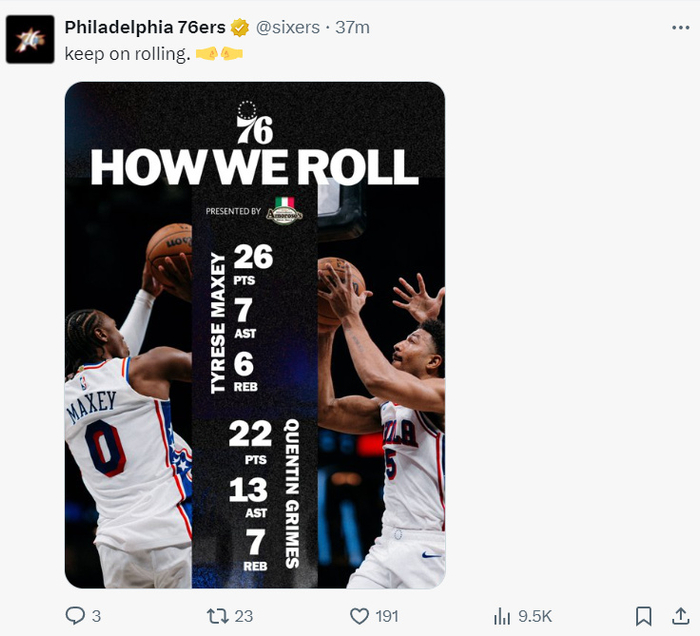Click the 191 likes count
Screen dimensions: 700x636
click(x=387, y=616)
